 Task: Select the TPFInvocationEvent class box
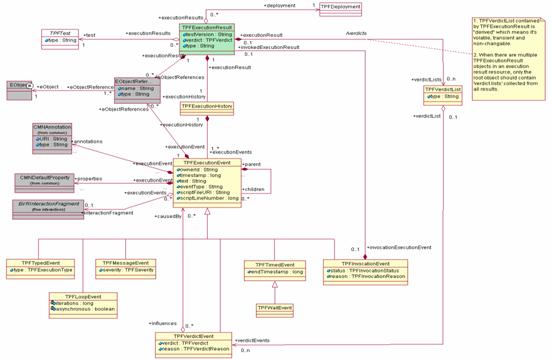pos(365,272)
